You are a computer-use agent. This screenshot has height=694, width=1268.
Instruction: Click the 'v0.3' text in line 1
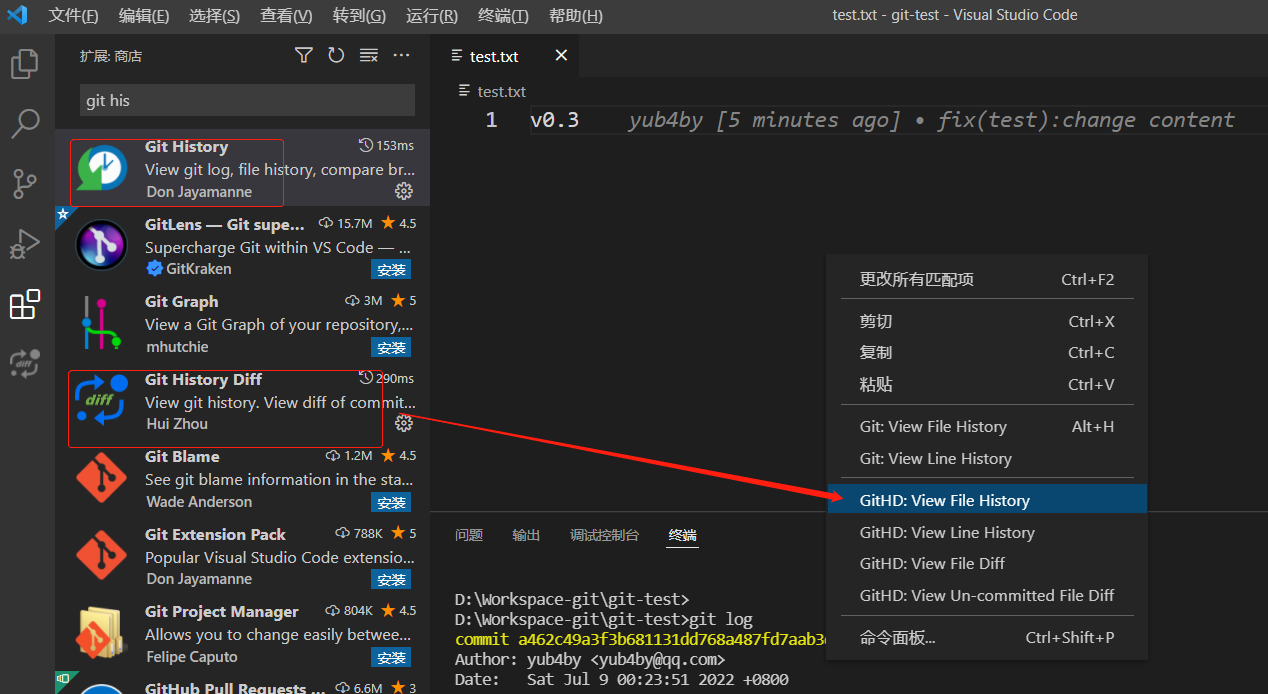click(x=554, y=120)
